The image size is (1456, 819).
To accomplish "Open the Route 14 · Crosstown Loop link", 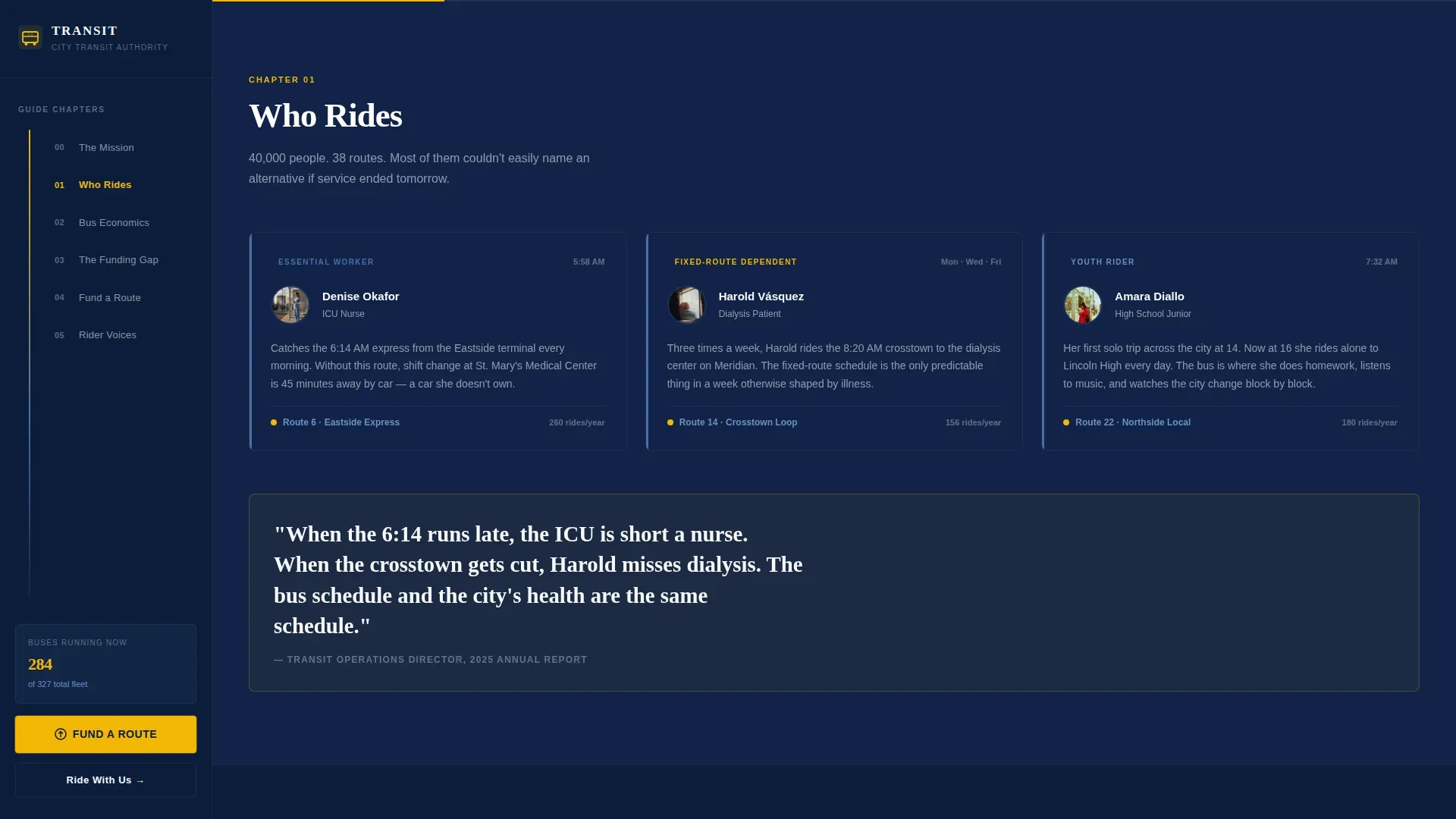I will pyautogui.click(x=738, y=422).
